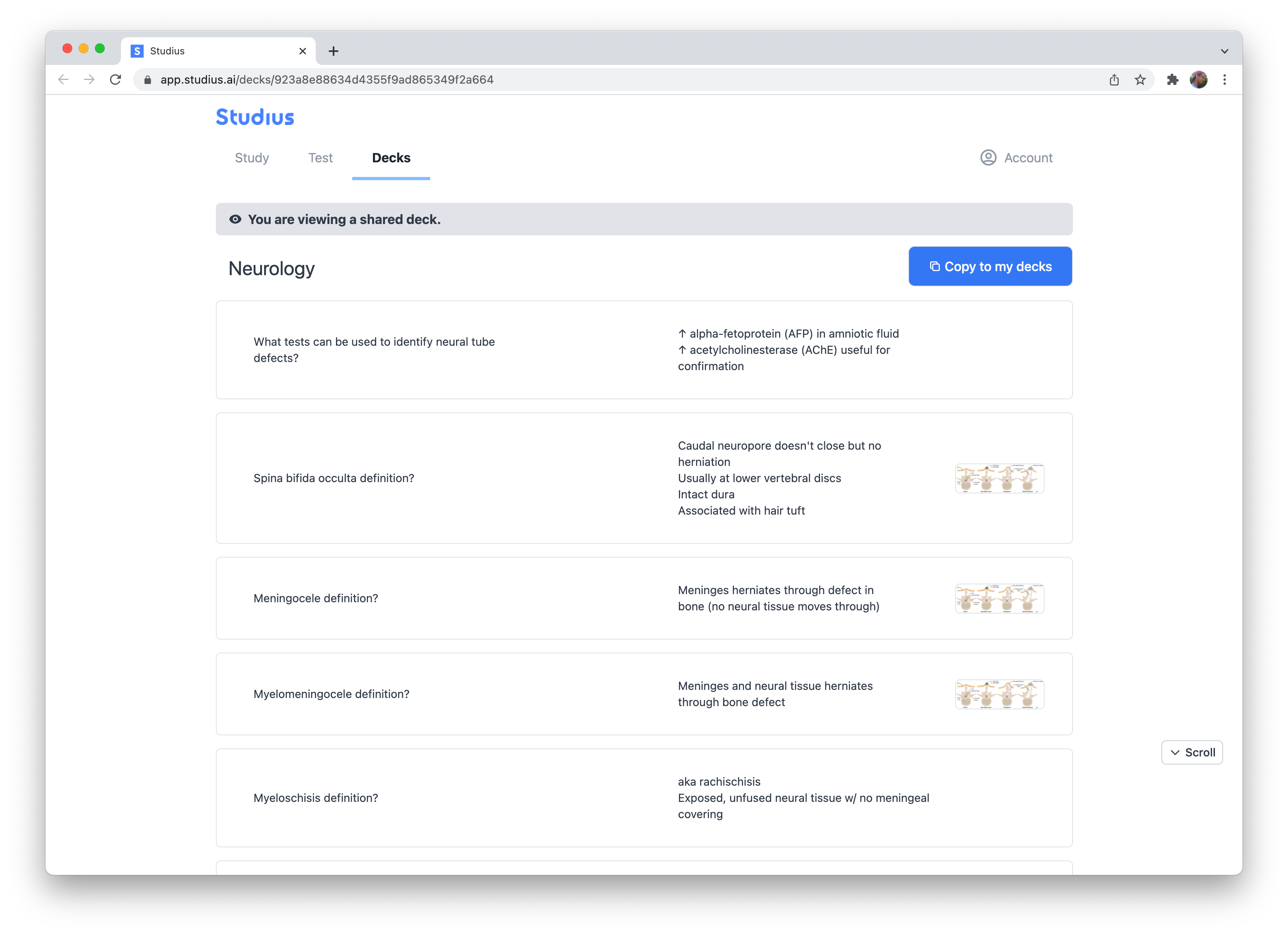The height and width of the screenshot is (935, 1288).
Task: Click the eye icon in shared deck banner
Action: point(235,219)
